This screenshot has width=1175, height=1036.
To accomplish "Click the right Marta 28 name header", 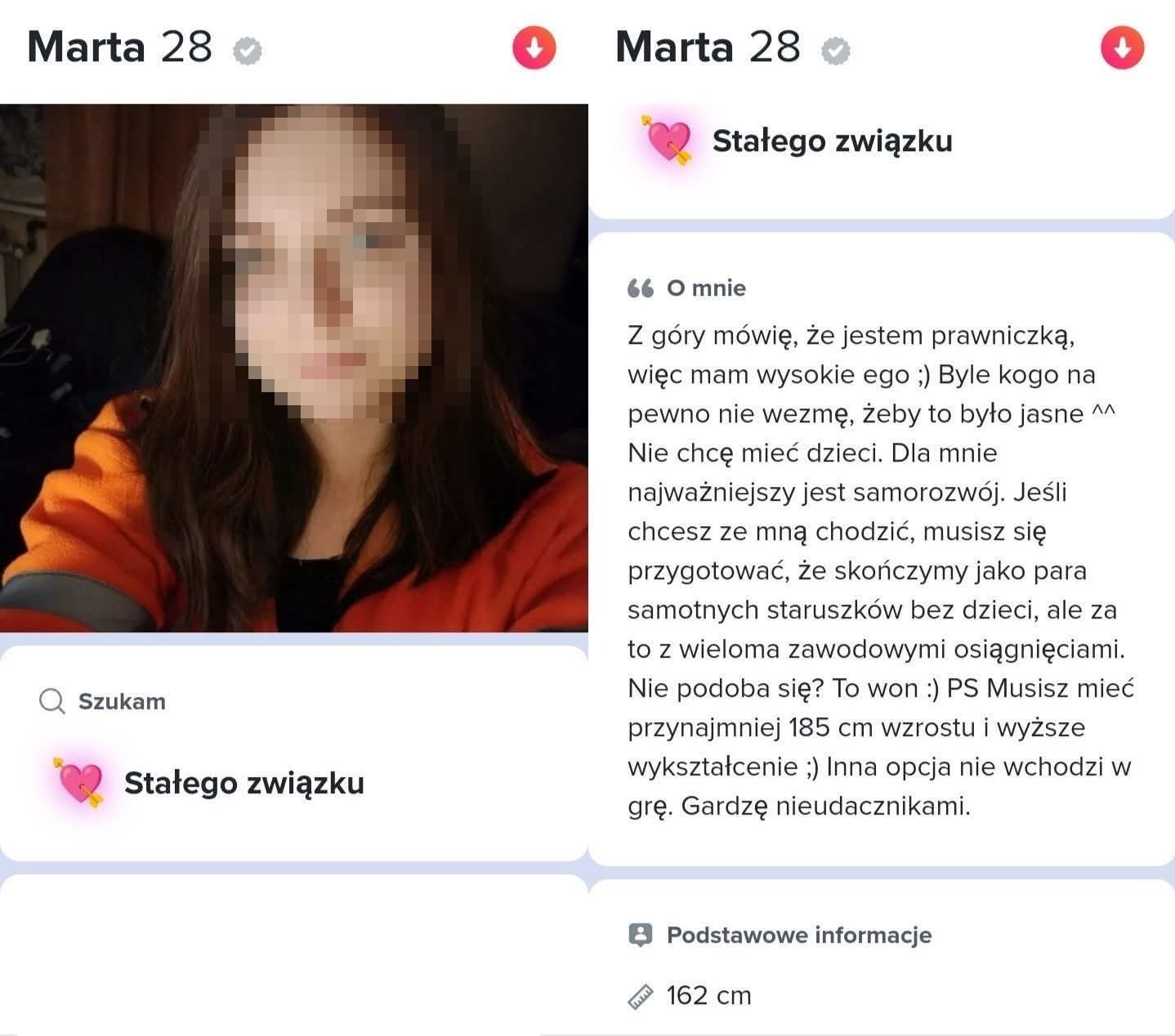I will [708, 47].
